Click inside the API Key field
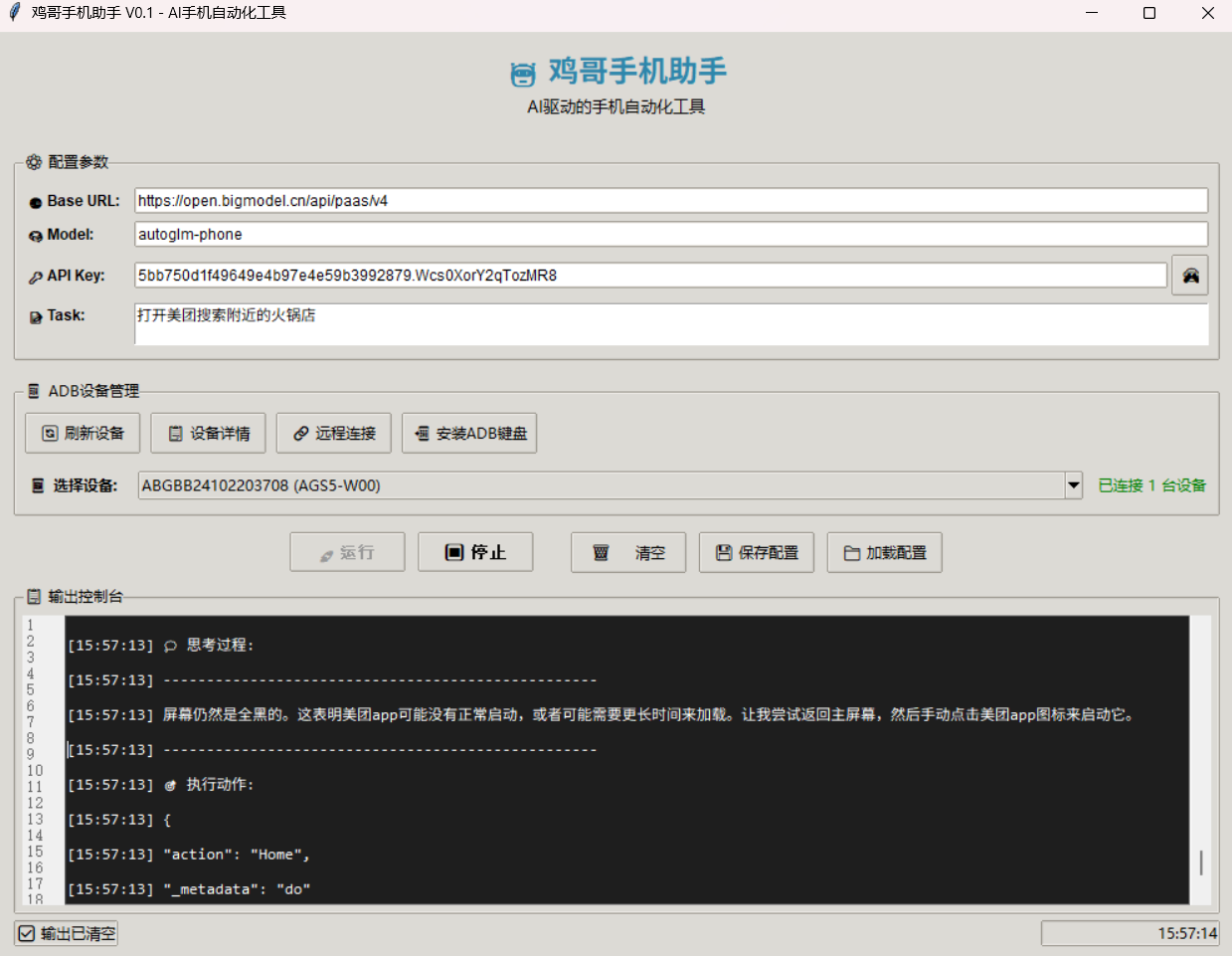This screenshot has height=956, width=1232. pos(650,276)
